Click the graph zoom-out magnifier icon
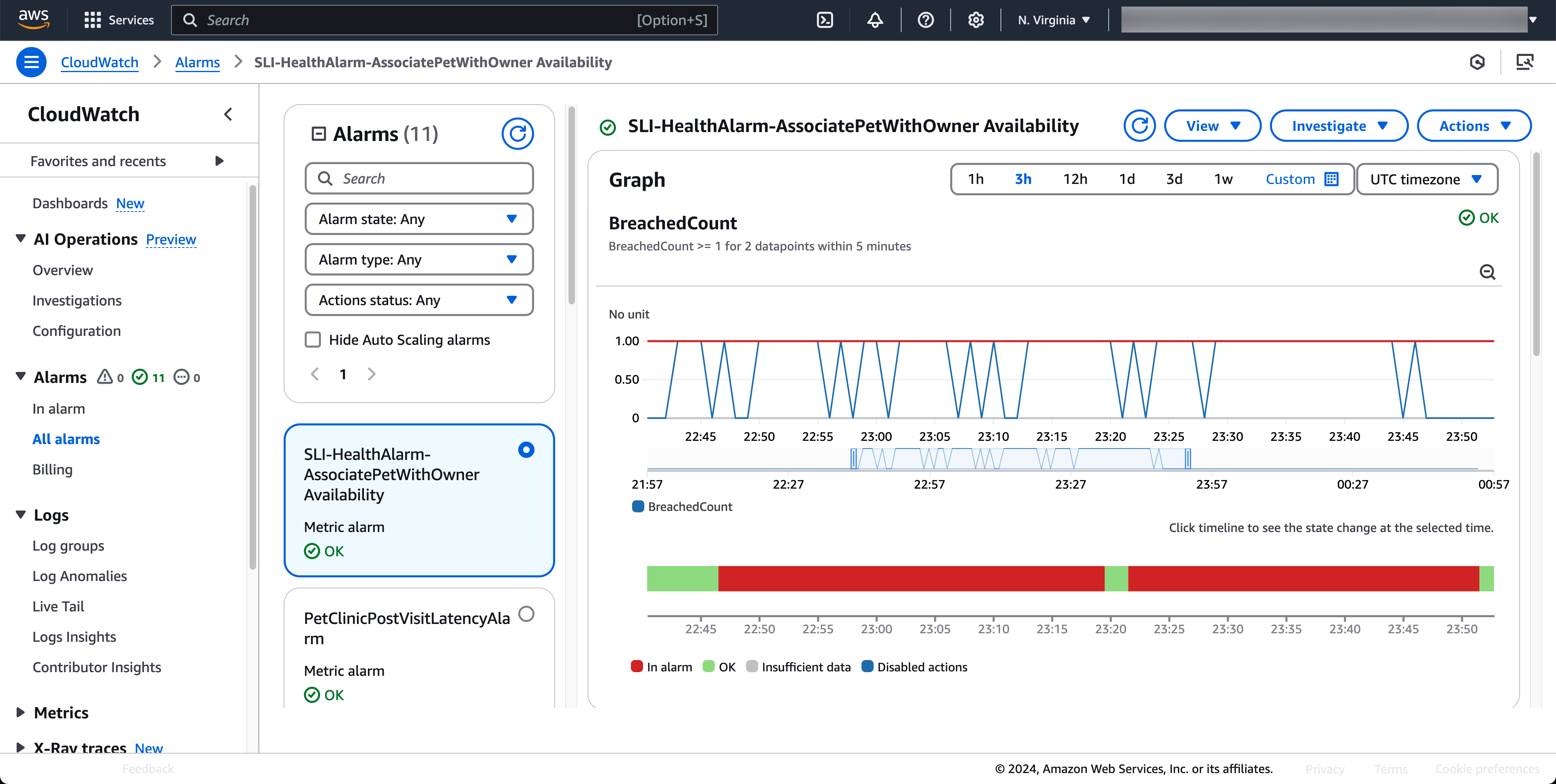Image resolution: width=1556 pixels, height=784 pixels. point(1487,272)
